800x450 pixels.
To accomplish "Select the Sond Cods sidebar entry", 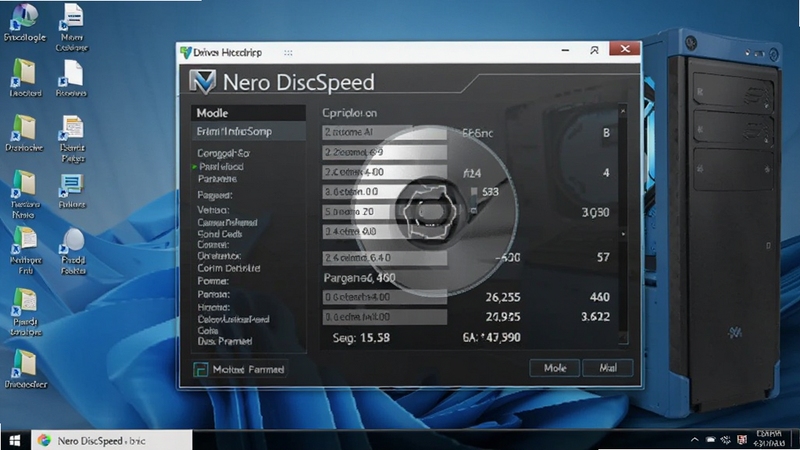I will pyautogui.click(x=219, y=234).
